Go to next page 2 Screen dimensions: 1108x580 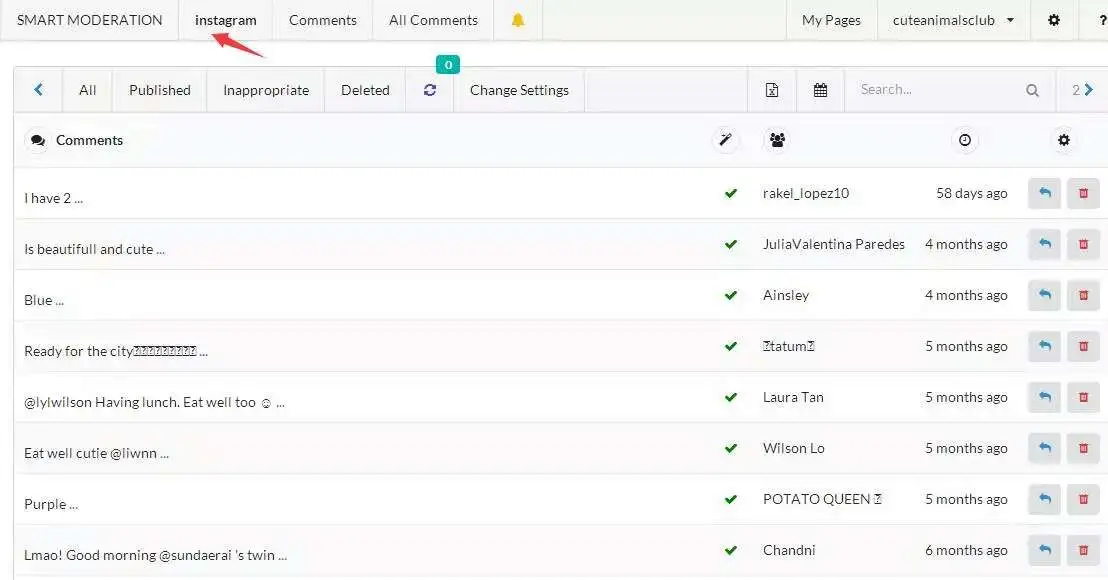point(1082,90)
